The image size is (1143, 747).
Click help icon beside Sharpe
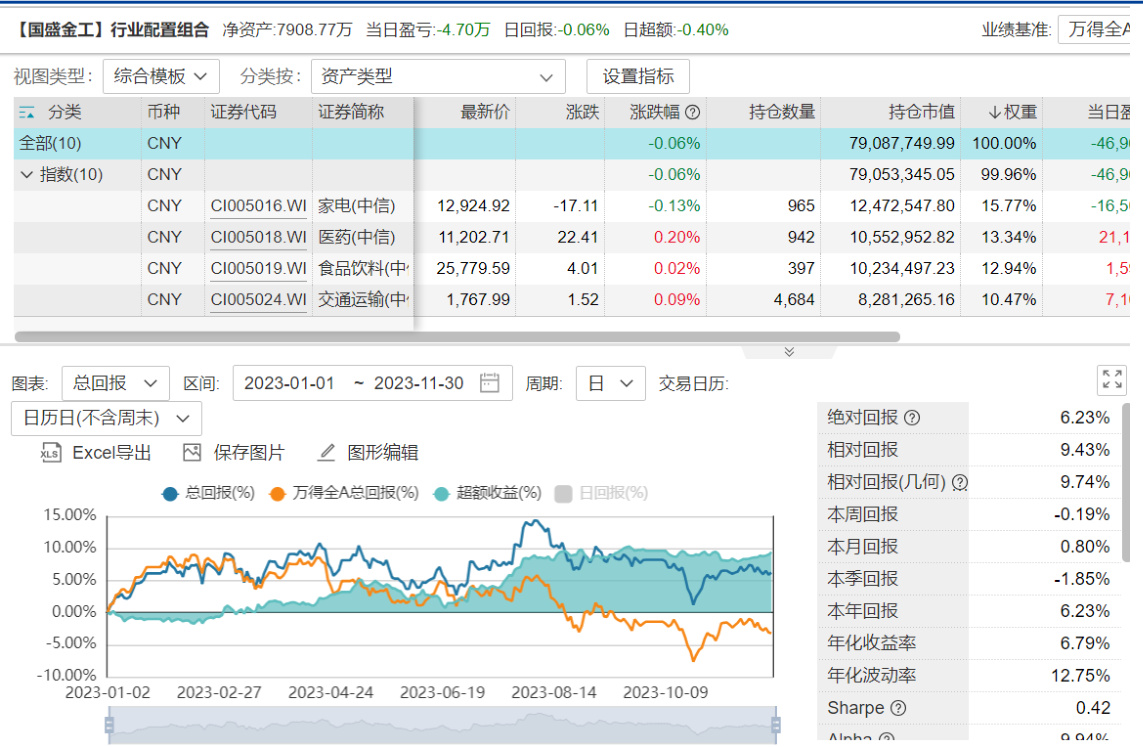click(x=898, y=708)
